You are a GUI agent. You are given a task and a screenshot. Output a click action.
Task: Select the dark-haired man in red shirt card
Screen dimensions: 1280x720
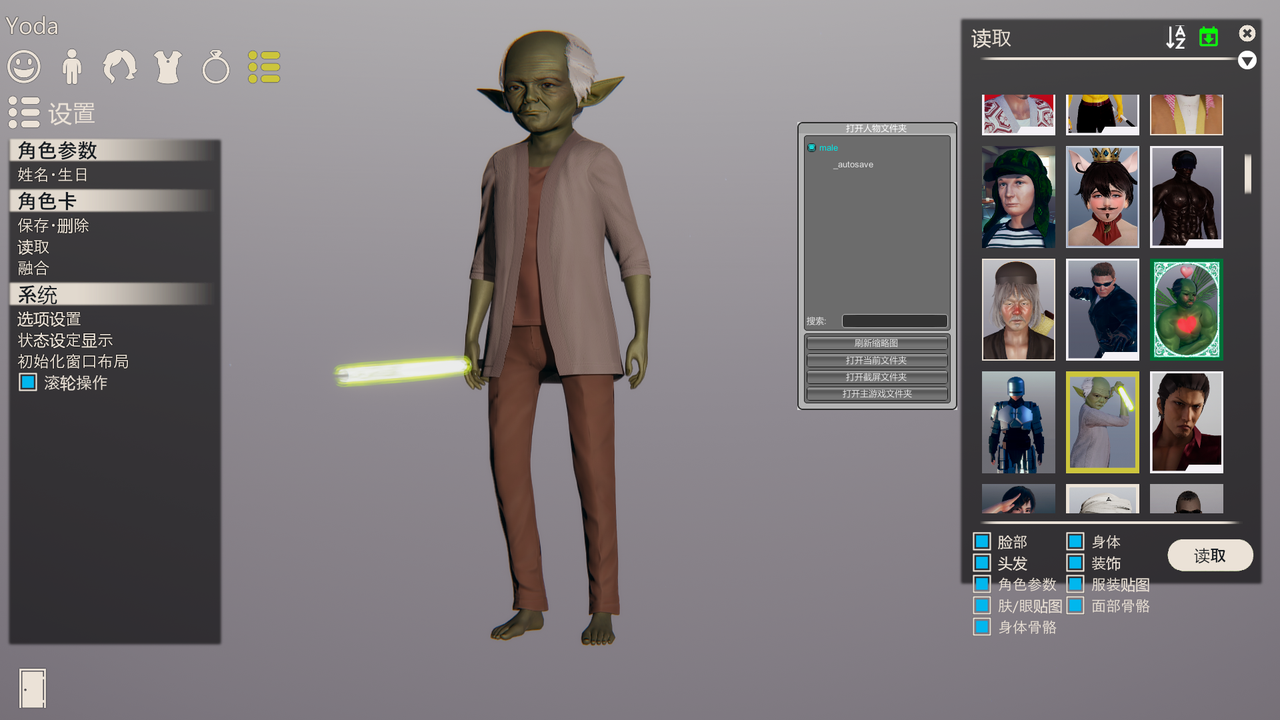pyautogui.click(x=1187, y=422)
